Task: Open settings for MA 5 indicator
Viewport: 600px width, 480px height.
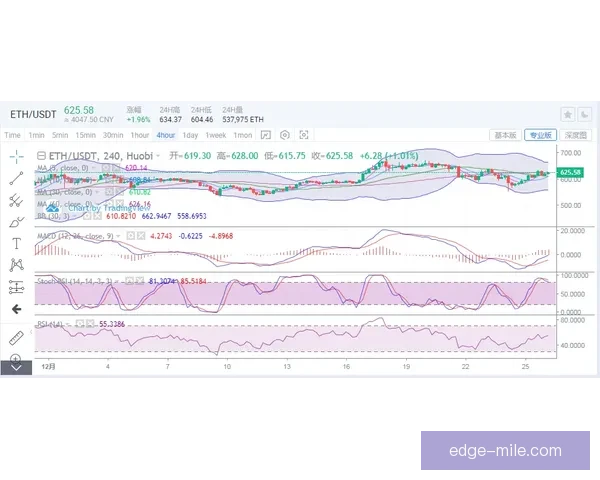Action: coord(106,168)
